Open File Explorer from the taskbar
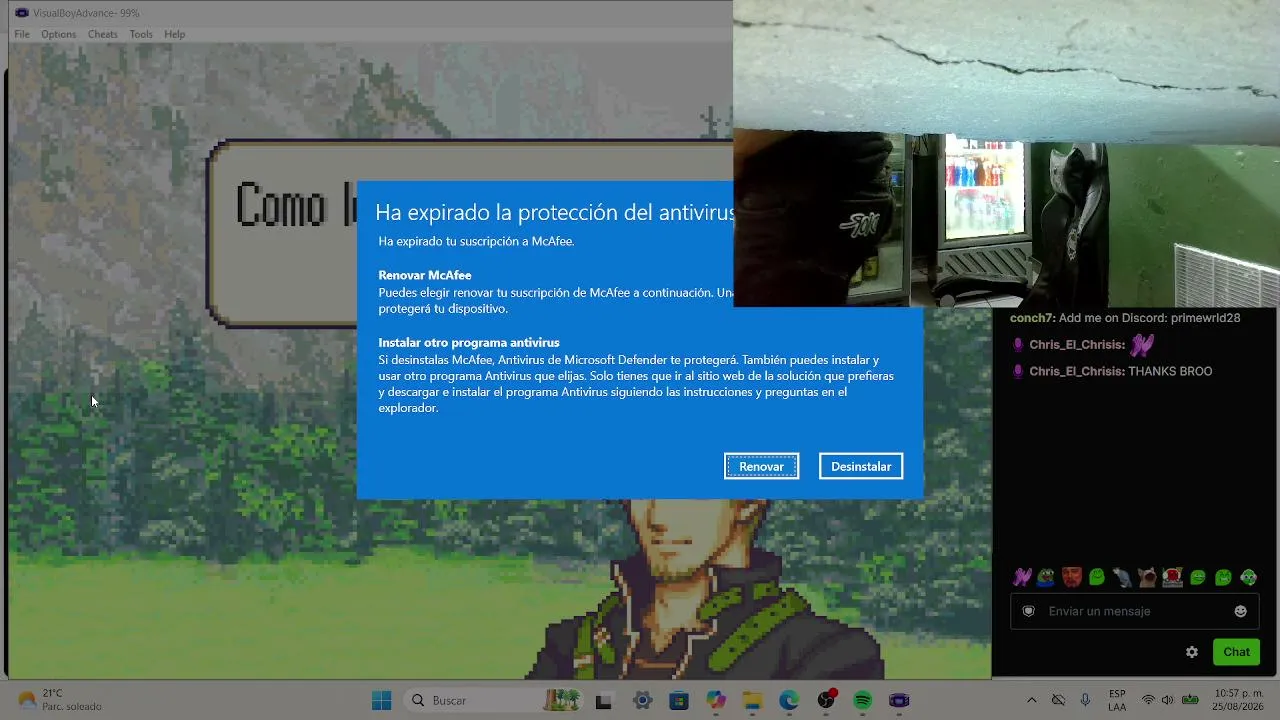Screen dimensions: 1280x720 [752, 700]
